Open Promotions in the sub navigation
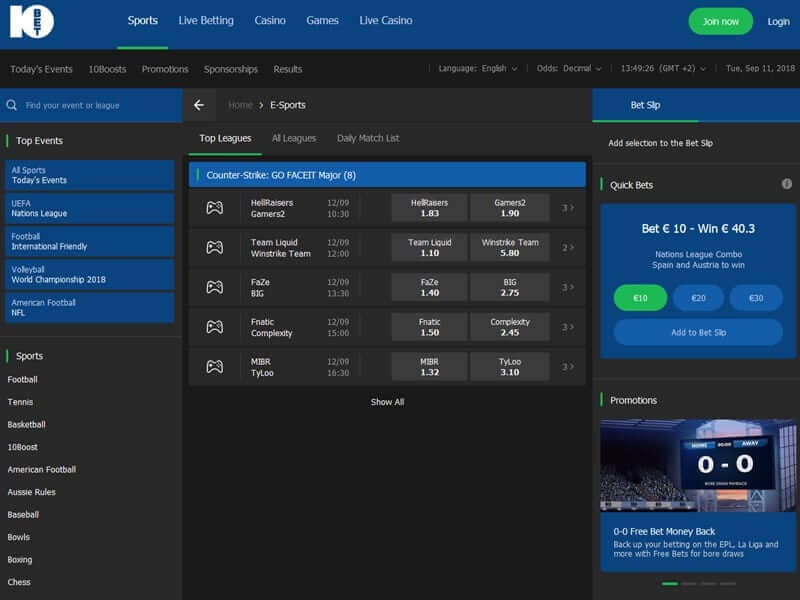The height and width of the screenshot is (600, 800). pyautogui.click(x=165, y=69)
